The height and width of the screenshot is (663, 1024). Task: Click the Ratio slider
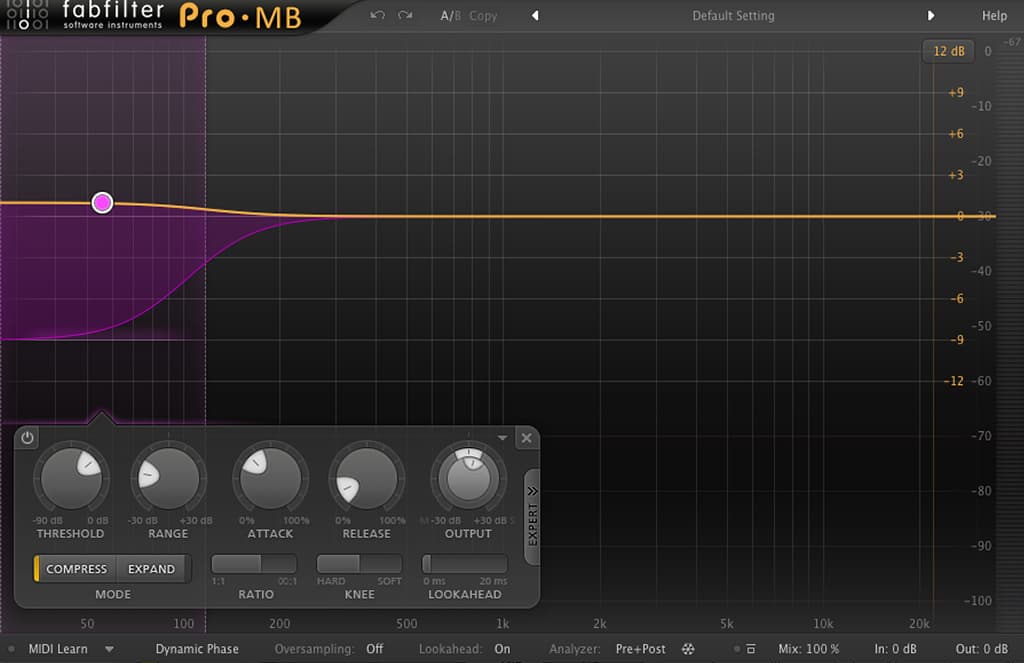[x=253, y=564]
